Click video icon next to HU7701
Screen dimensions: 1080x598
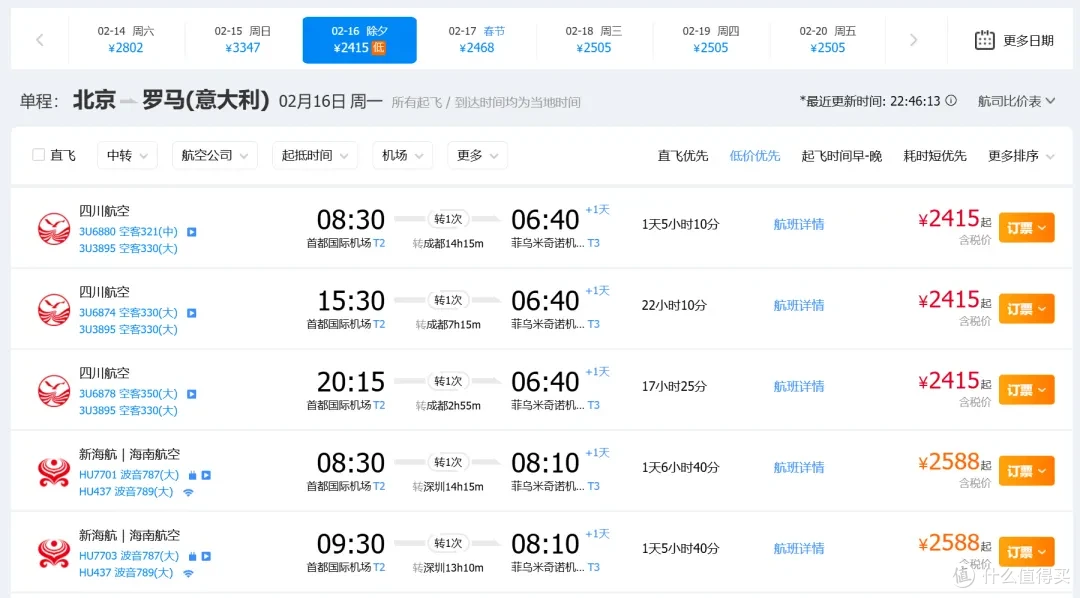point(206,475)
